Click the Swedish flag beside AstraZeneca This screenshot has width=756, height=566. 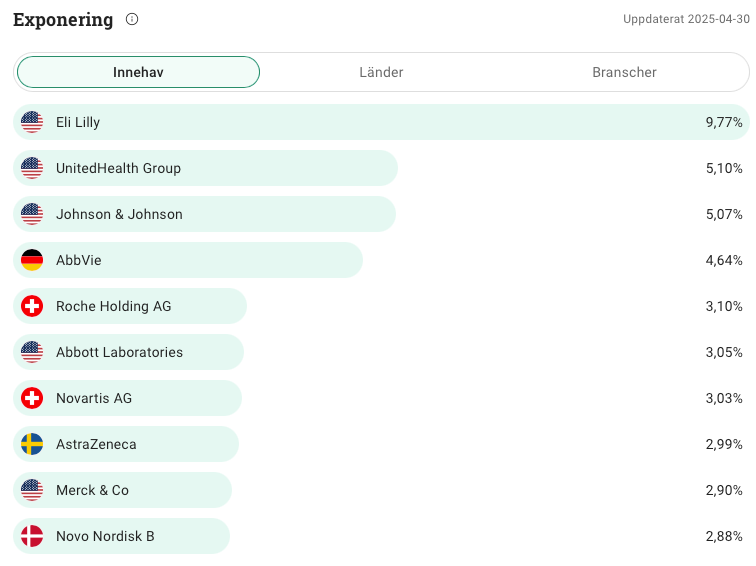[x=32, y=444]
